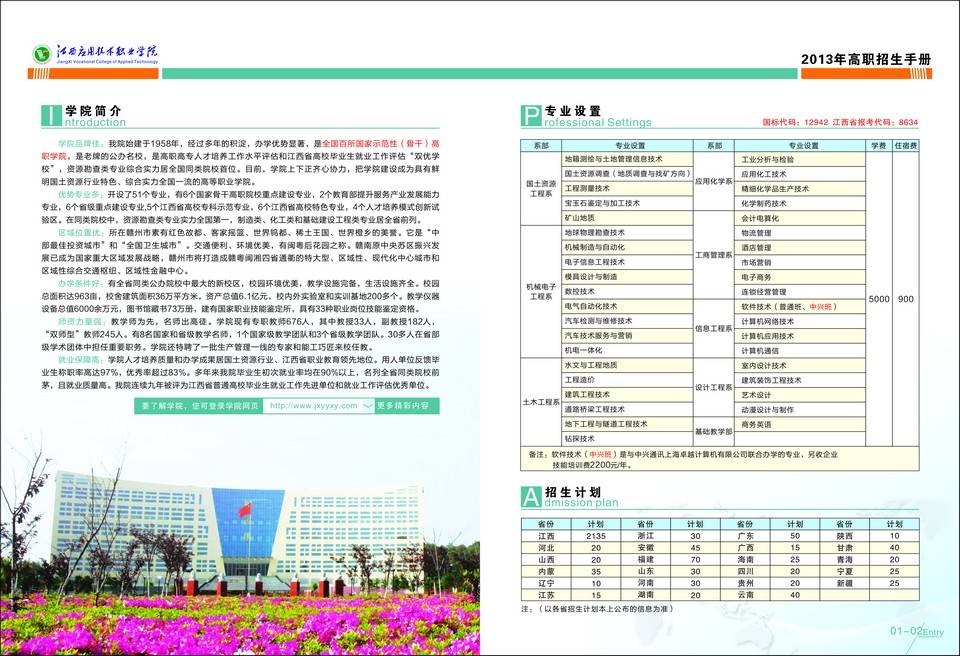Image resolution: width=960 pixels, height=656 pixels.
Task: Click the '学院简介' section heading
Action: tap(94, 111)
